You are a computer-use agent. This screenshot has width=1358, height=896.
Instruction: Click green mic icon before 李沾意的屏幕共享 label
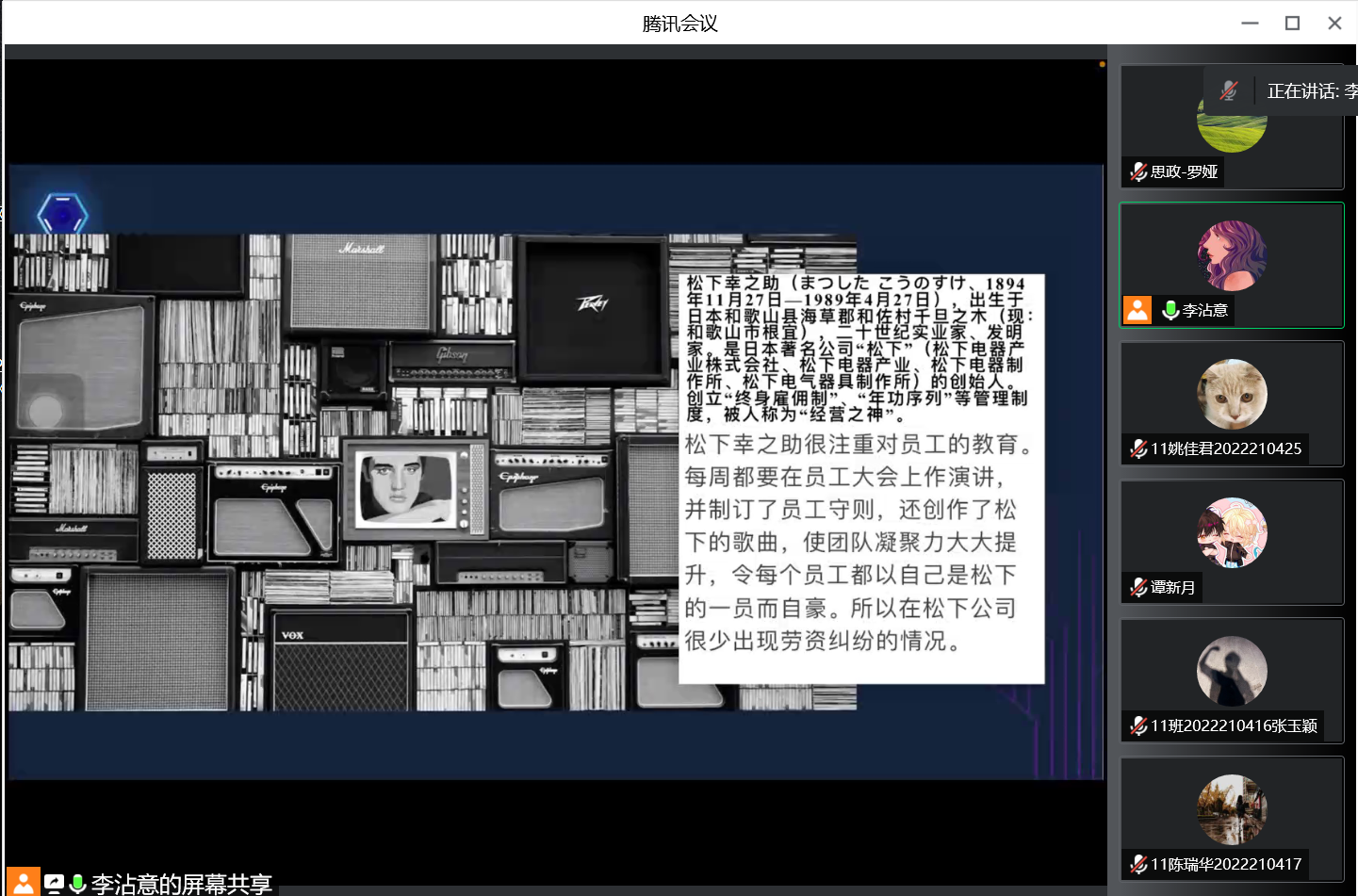pos(78,884)
